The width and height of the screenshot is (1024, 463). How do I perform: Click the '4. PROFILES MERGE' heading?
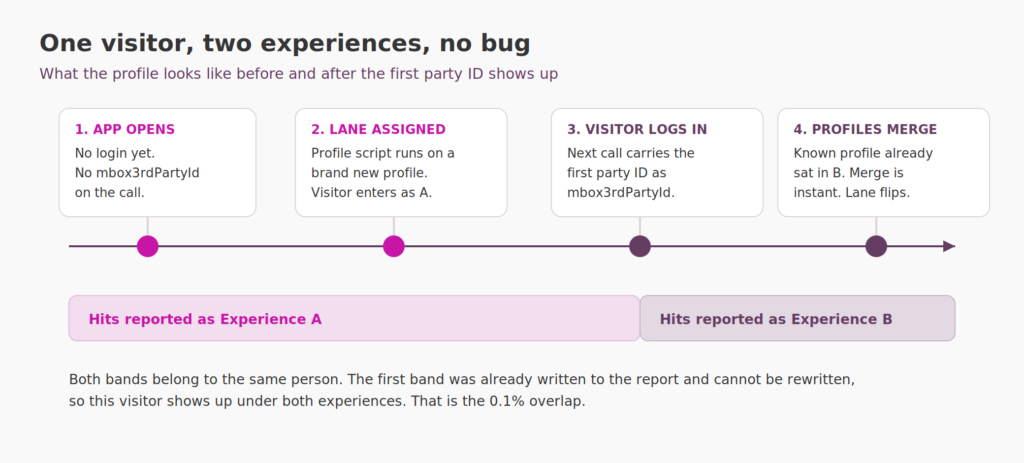coord(865,129)
